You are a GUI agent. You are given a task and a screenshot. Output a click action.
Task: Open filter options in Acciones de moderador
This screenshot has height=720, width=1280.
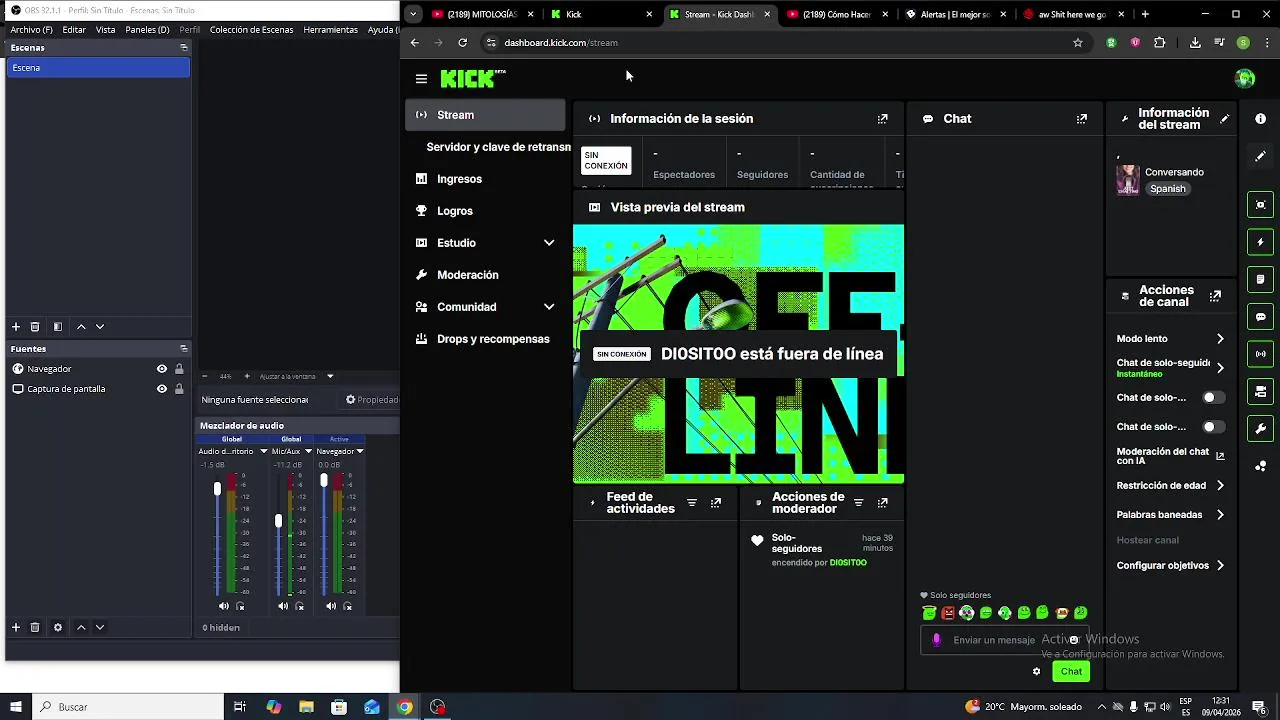tap(858, 503)
